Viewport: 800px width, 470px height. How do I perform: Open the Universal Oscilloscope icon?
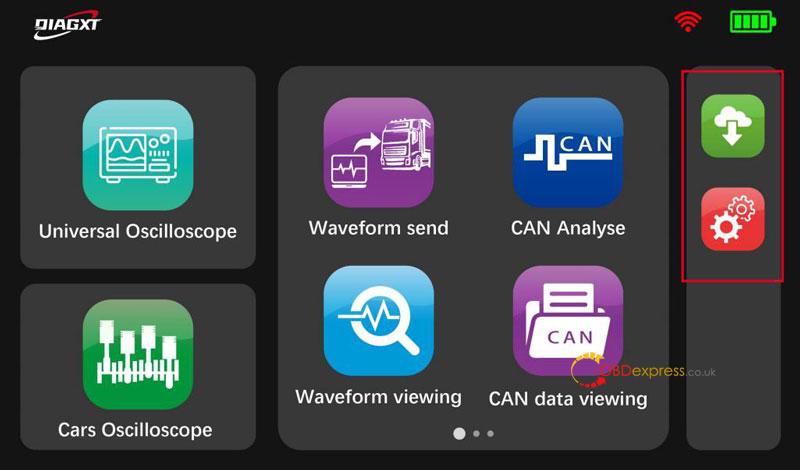pos(138,155)
